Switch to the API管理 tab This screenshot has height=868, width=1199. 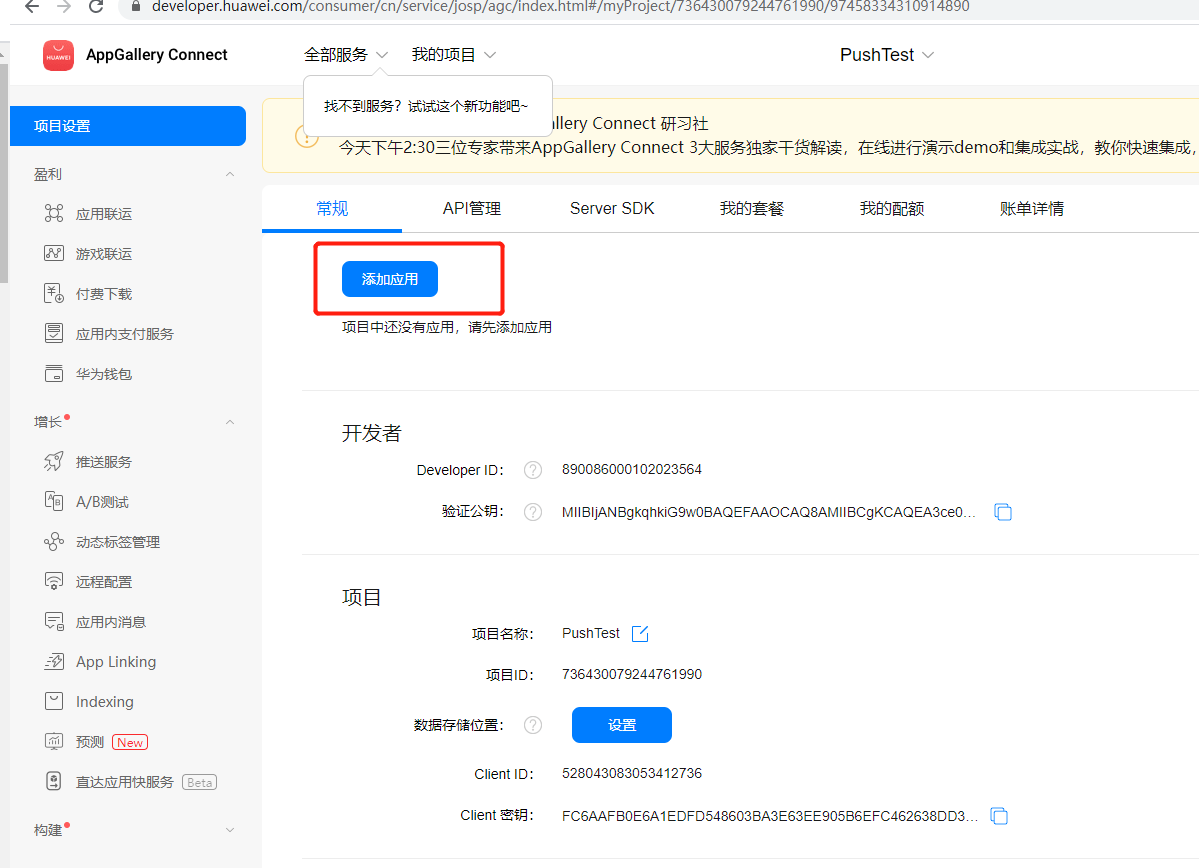(471, 209)
